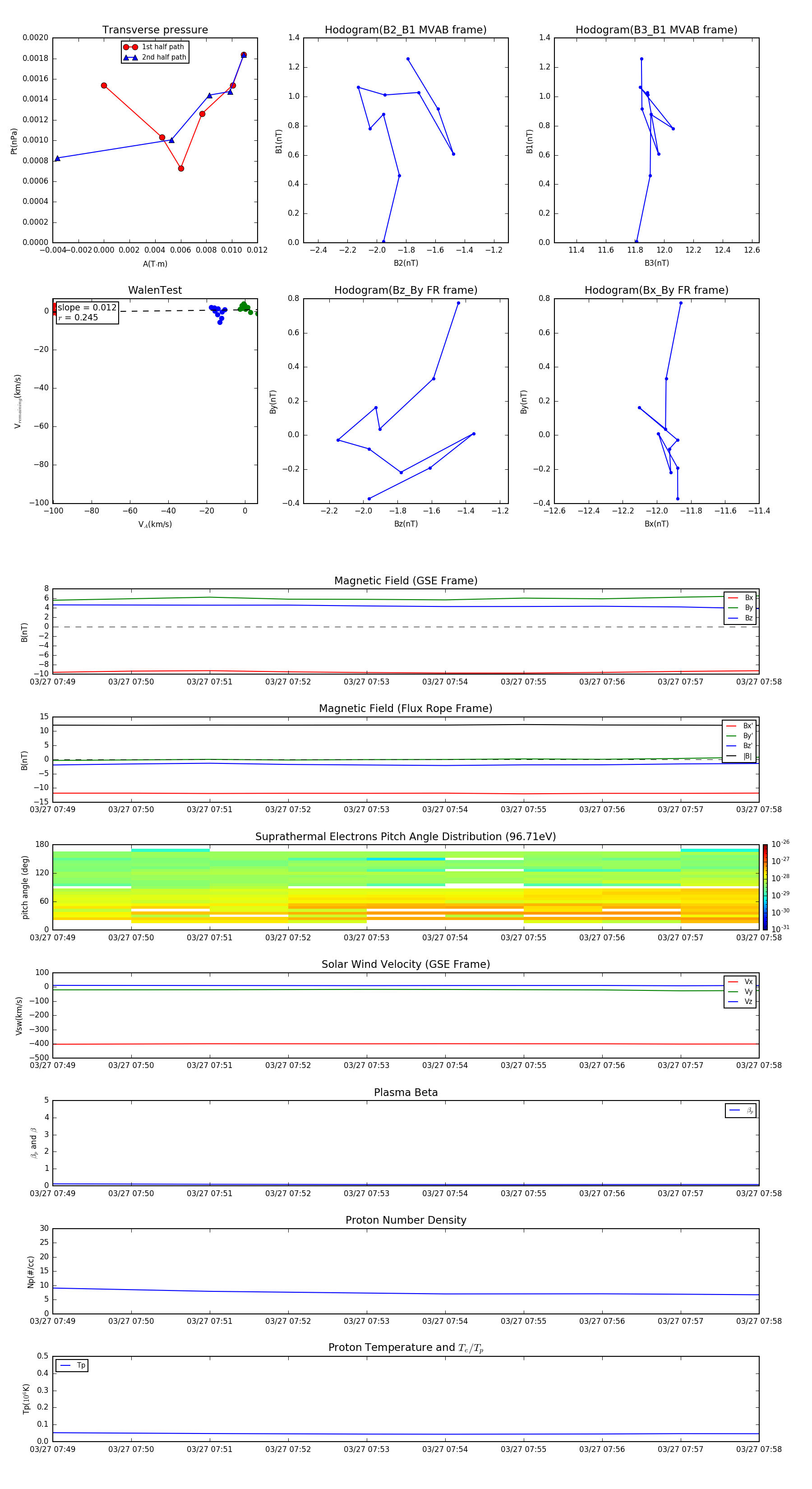Click the 'Hodogram(B3_B1 MVAB frame)' title
Viewport: 812px width, 1489px height.
(656, 30)
